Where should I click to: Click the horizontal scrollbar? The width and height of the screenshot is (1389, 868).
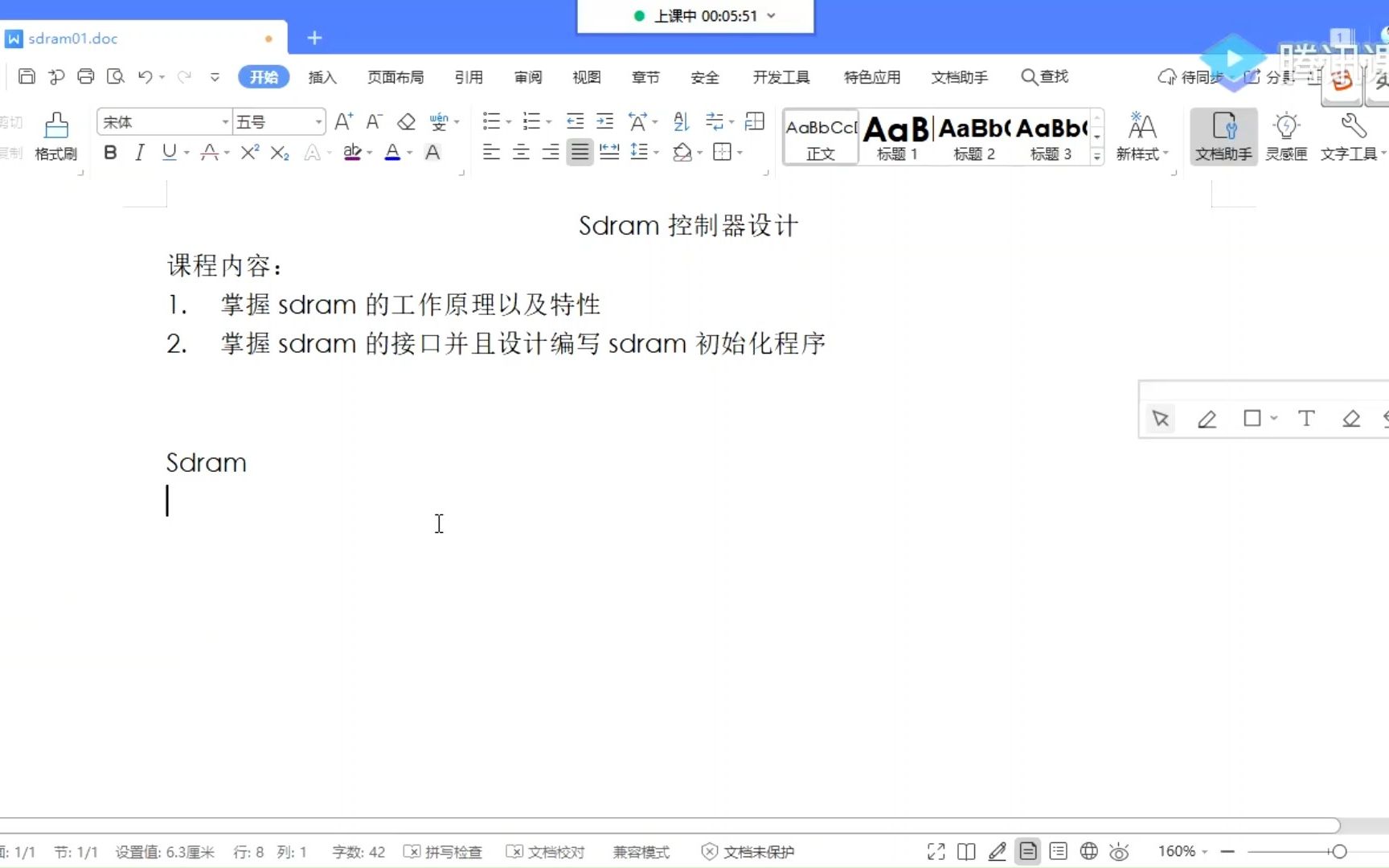point(670,825)
